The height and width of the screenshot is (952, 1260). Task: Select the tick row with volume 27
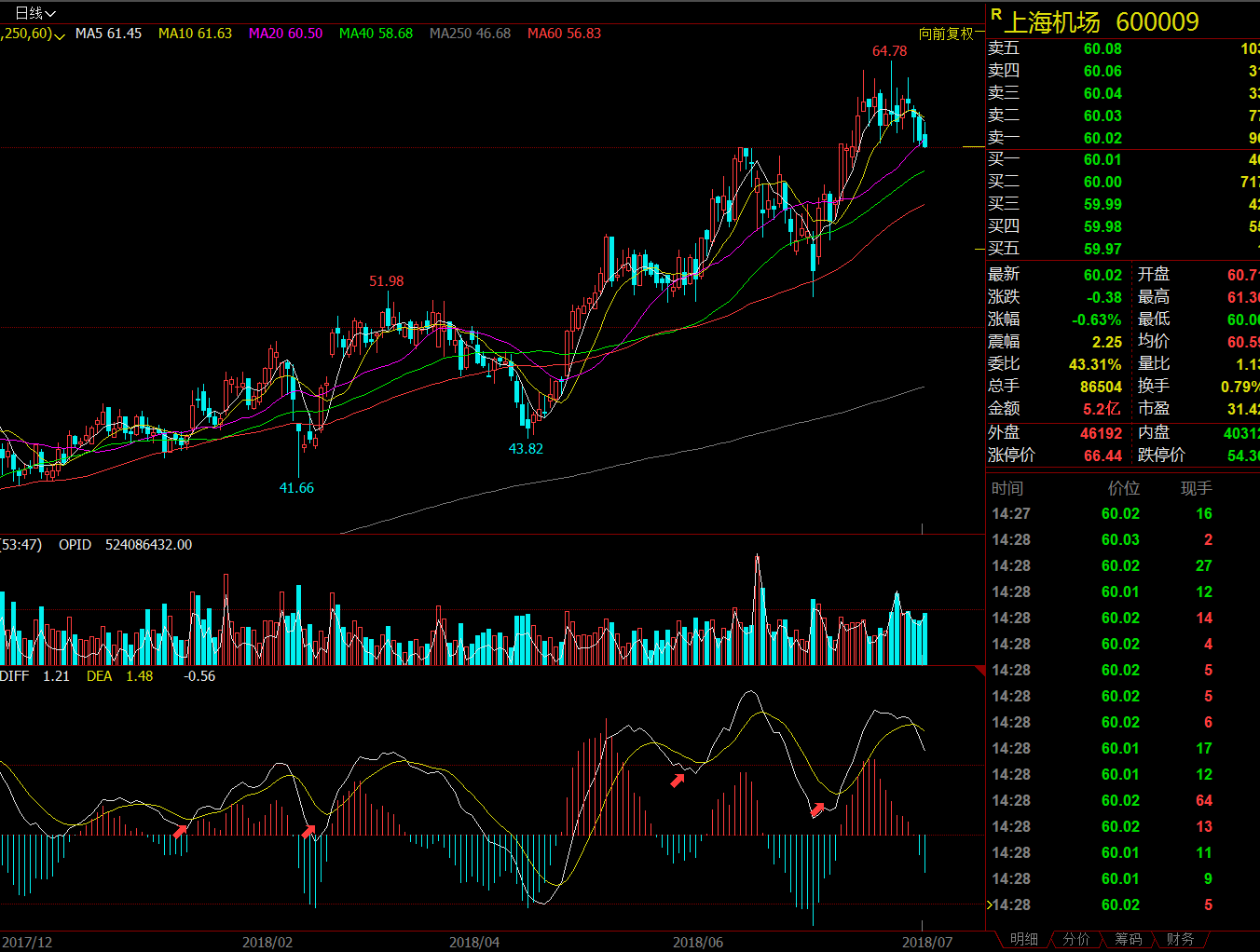1122,565
